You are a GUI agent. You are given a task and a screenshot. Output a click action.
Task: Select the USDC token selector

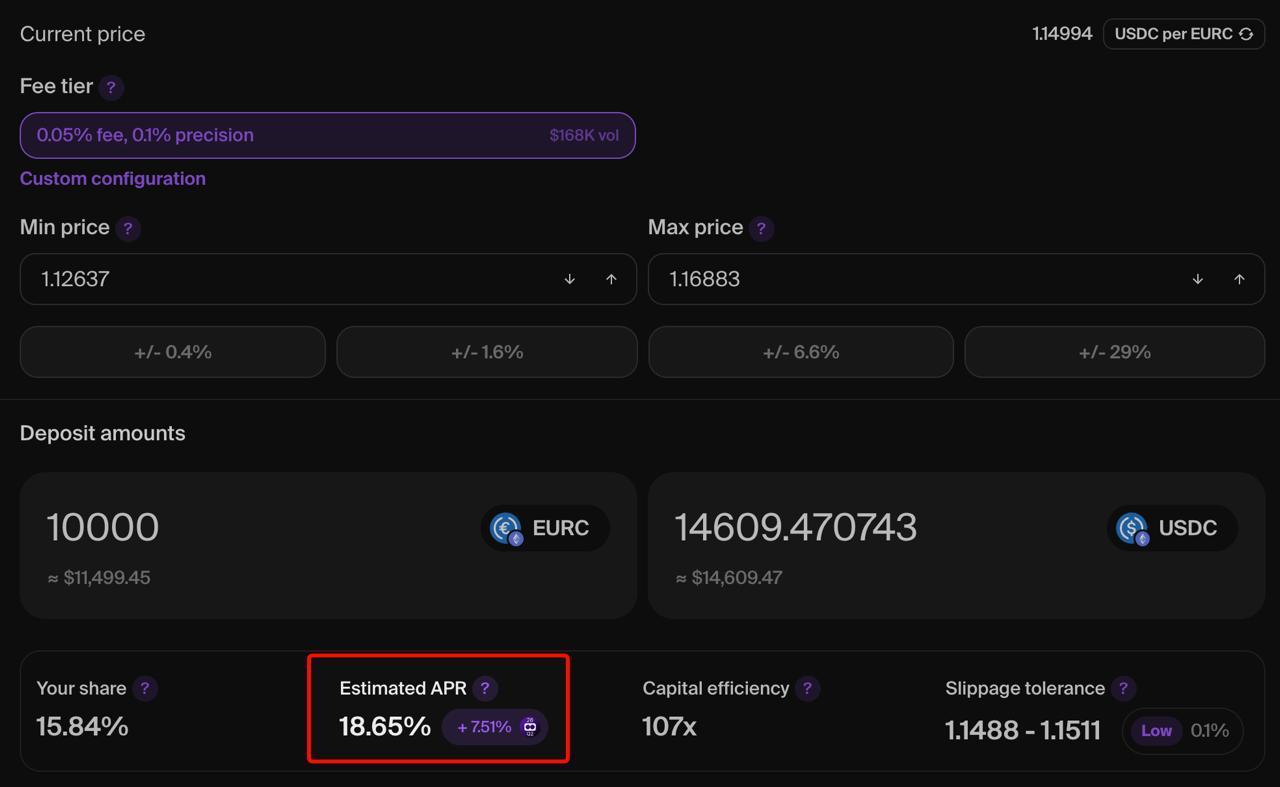tap(1172, 528)
